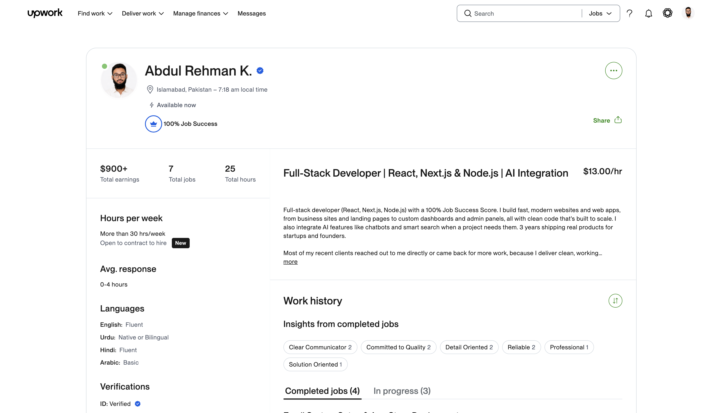Open the help question mark icon
The height and width of the screenshot is (413, 720).
pos(630,13)
